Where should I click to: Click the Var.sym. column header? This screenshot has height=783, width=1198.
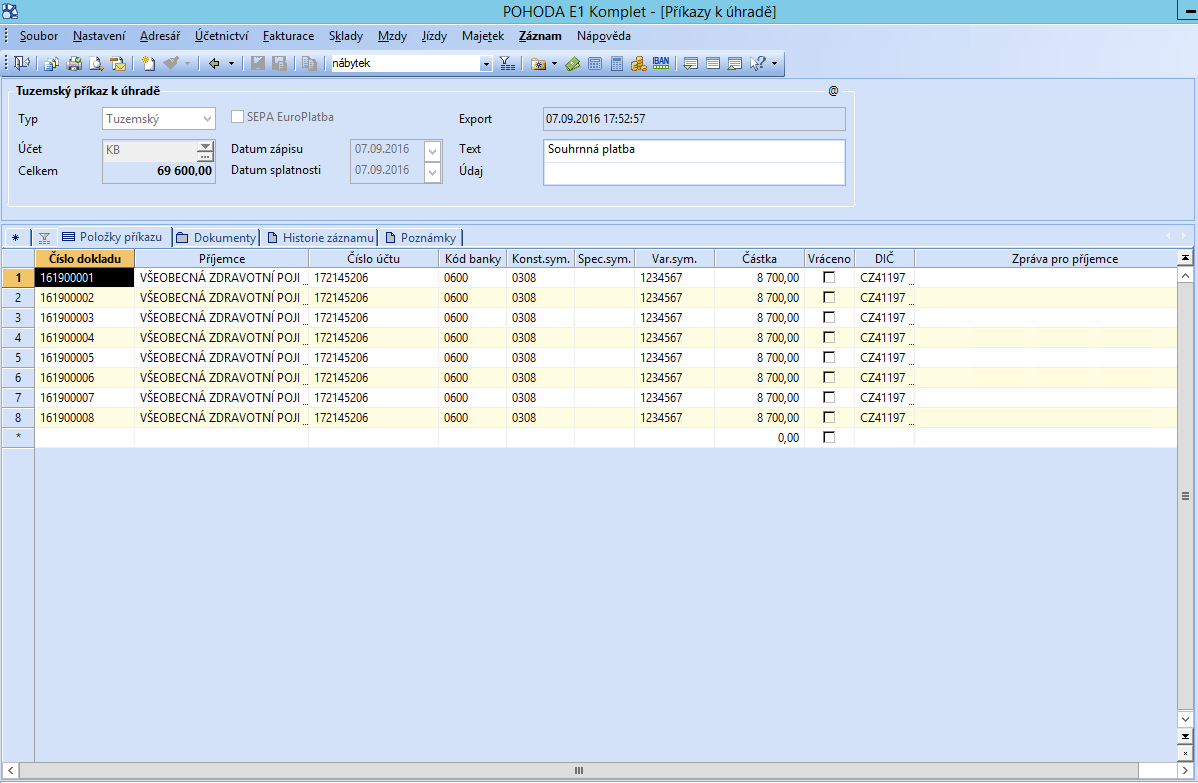[x=675, y=258]
